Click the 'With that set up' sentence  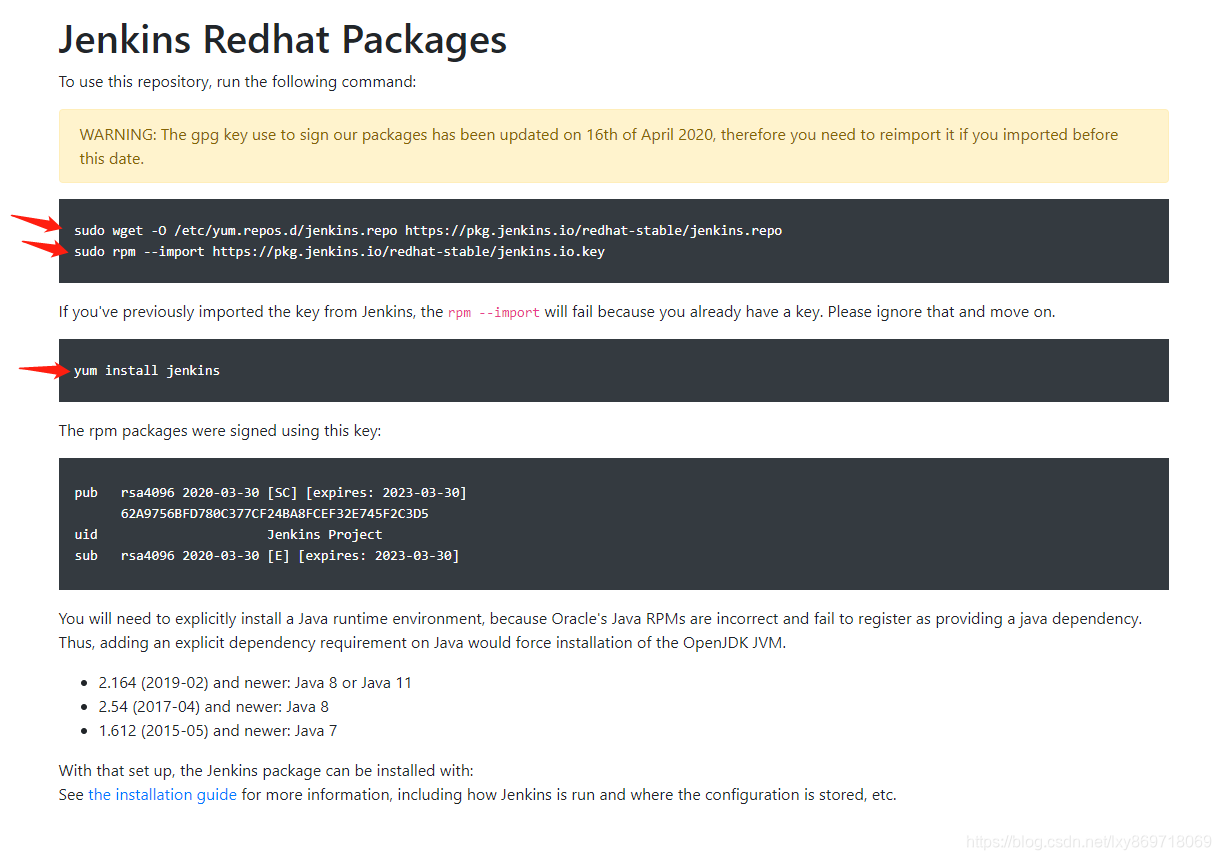tap(266, 771)
